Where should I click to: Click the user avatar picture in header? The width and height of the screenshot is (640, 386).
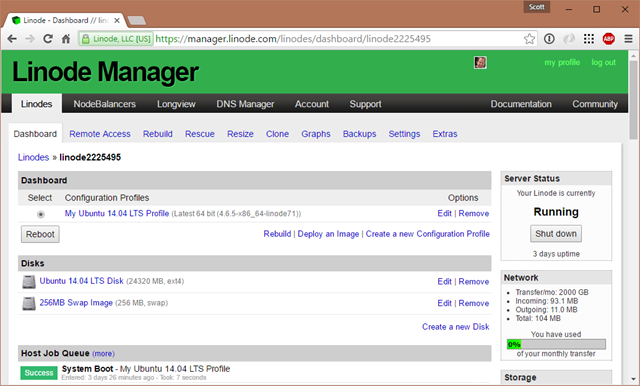[x=480, y=62]
